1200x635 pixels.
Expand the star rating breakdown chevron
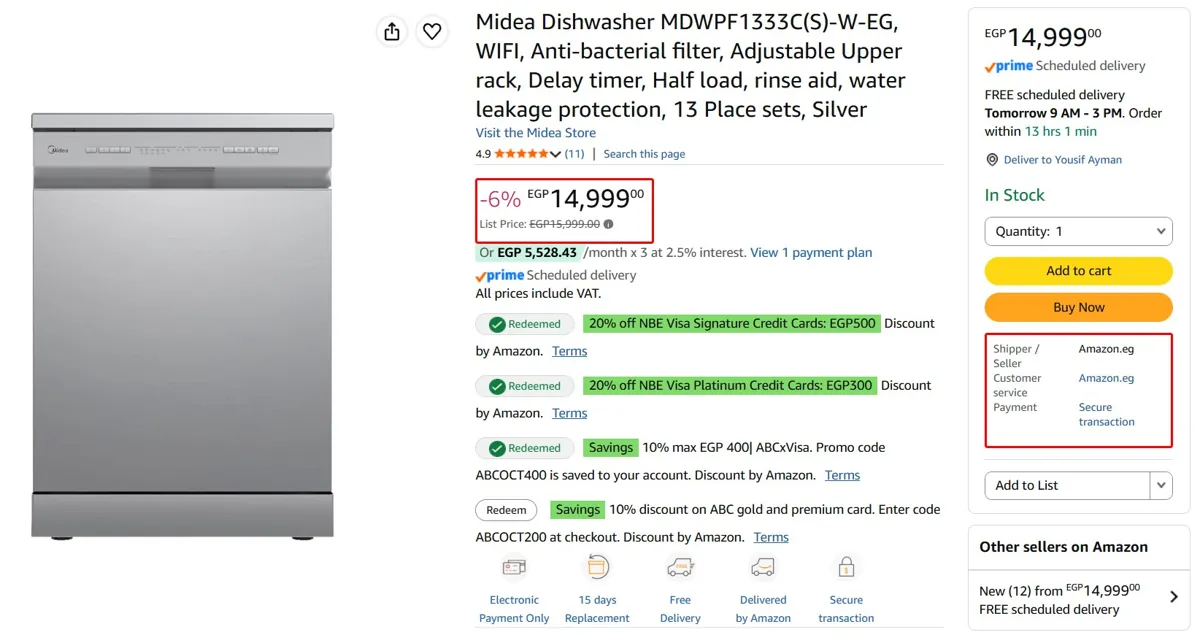556,154
